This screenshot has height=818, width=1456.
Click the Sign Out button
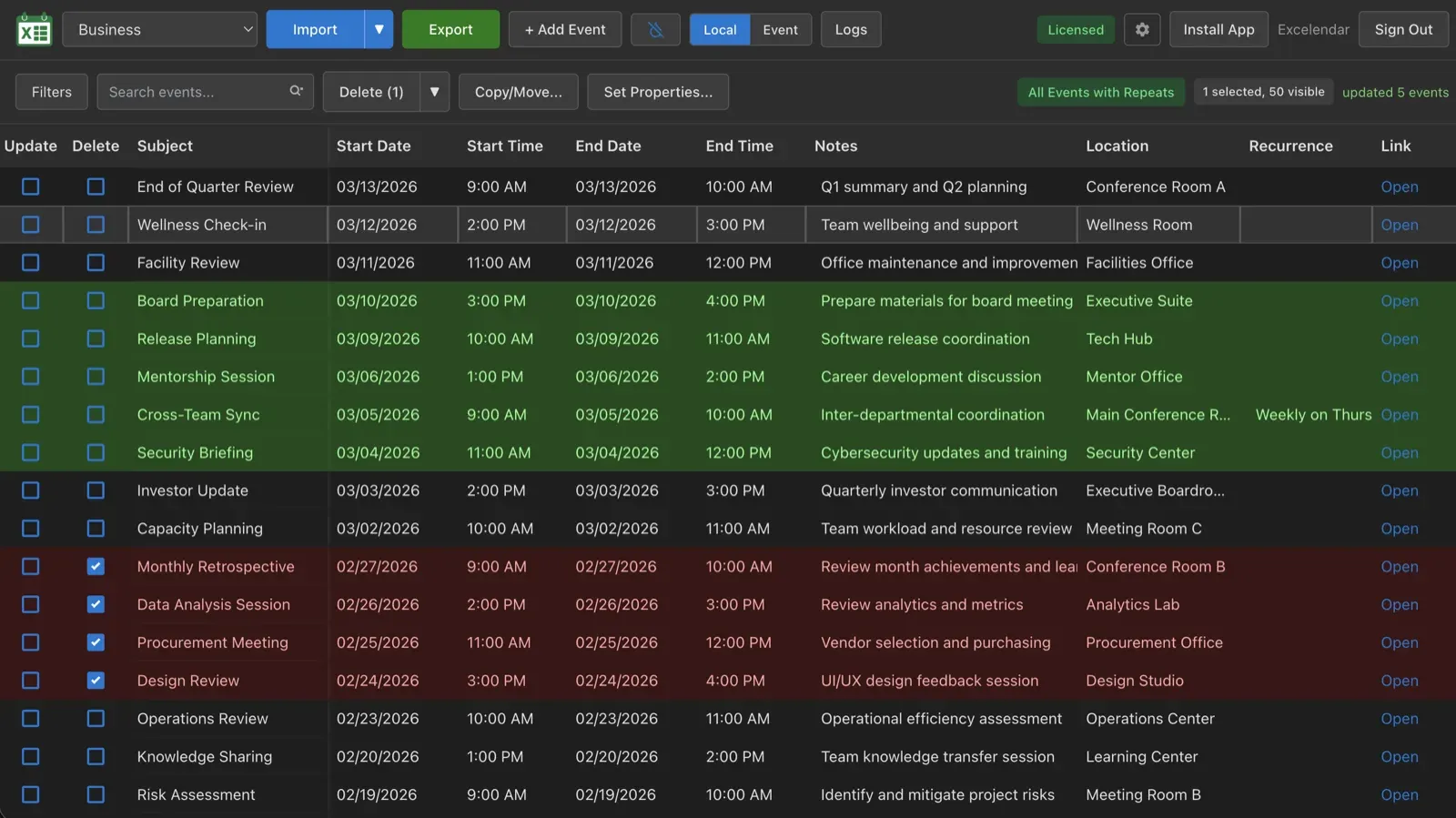pos(1403,29)
